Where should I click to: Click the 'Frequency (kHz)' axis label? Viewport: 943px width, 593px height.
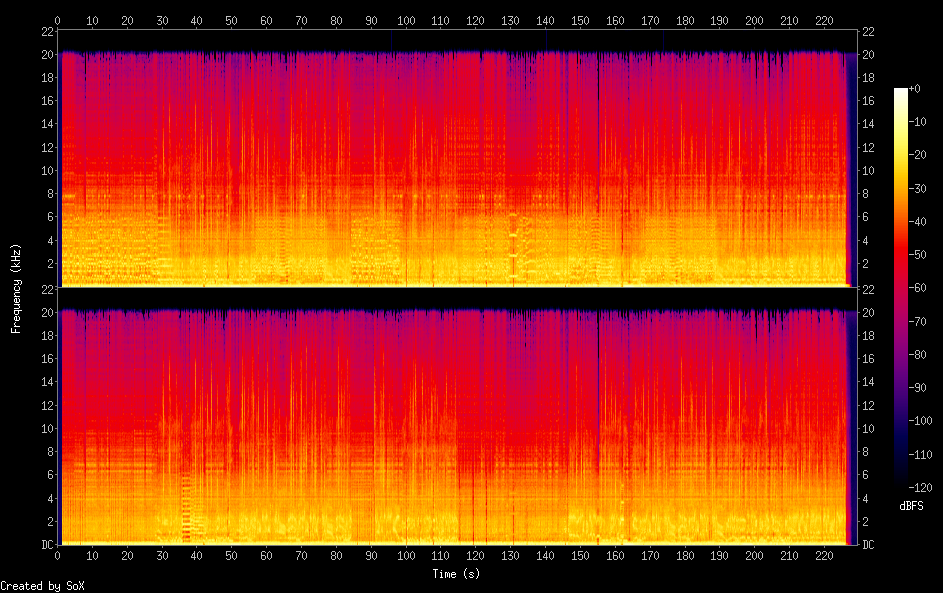pyautogui.click(x=16, y=288)
